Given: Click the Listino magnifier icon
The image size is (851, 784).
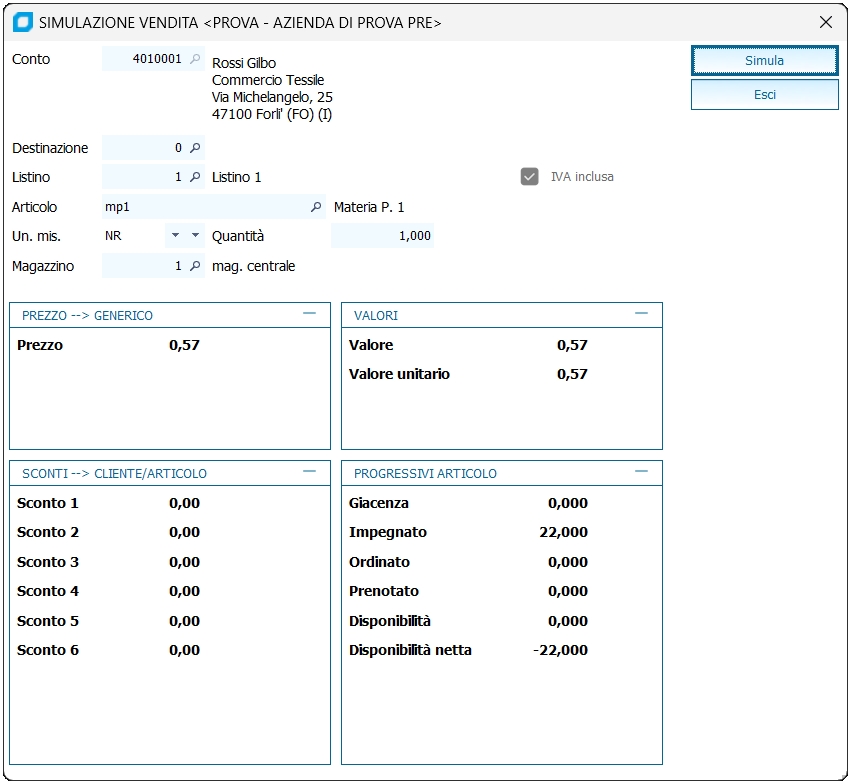Looking at the screenshot, I should pyautogui.click(x=195, y=177).
